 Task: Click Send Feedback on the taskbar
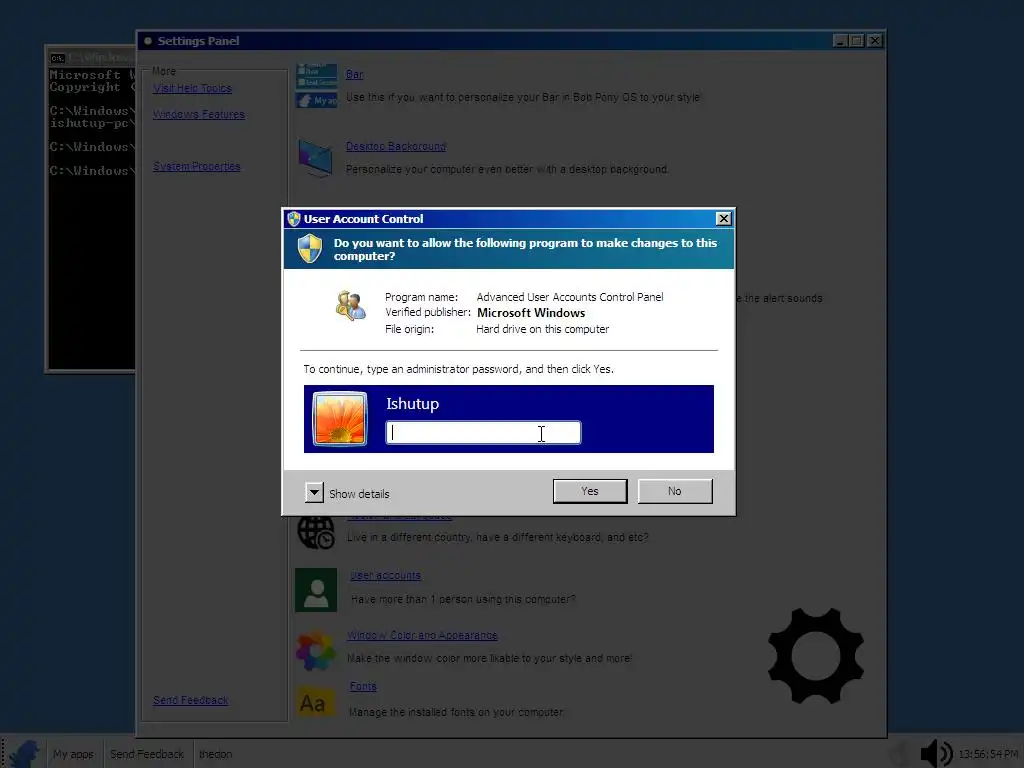point(147,754)
